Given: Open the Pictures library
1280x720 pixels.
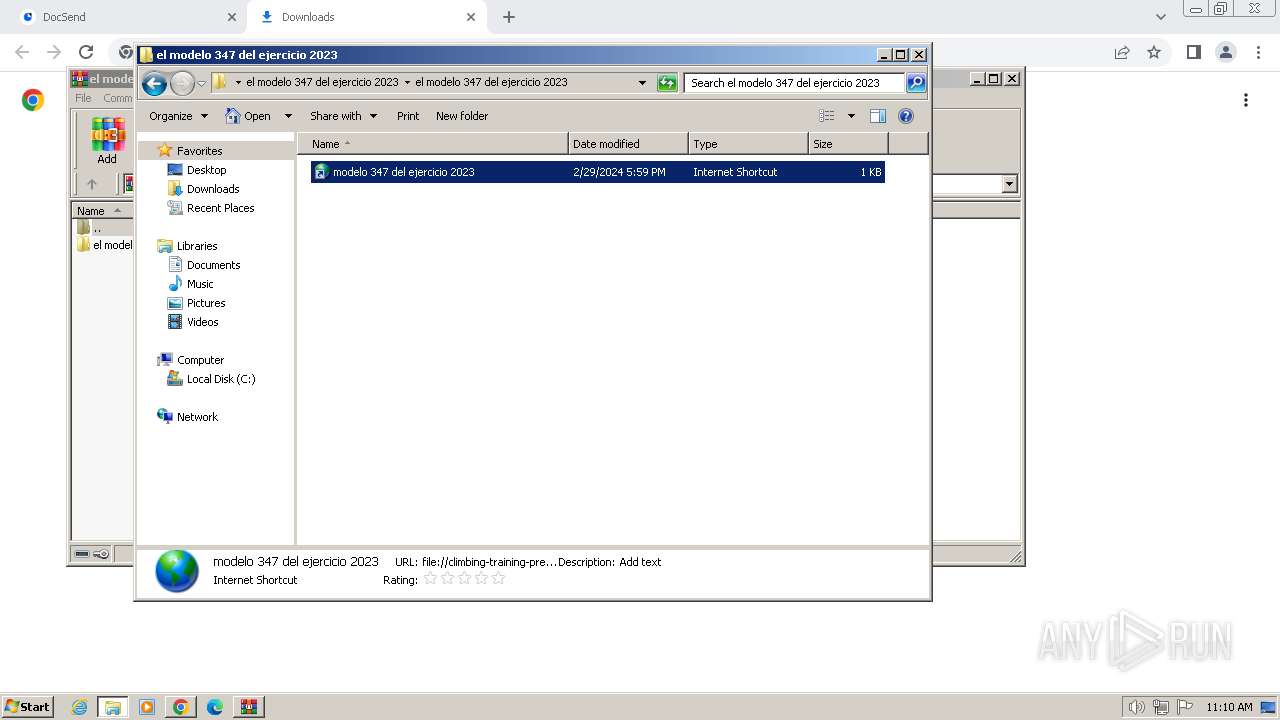Looking at the screenshot, I should 205,303.
